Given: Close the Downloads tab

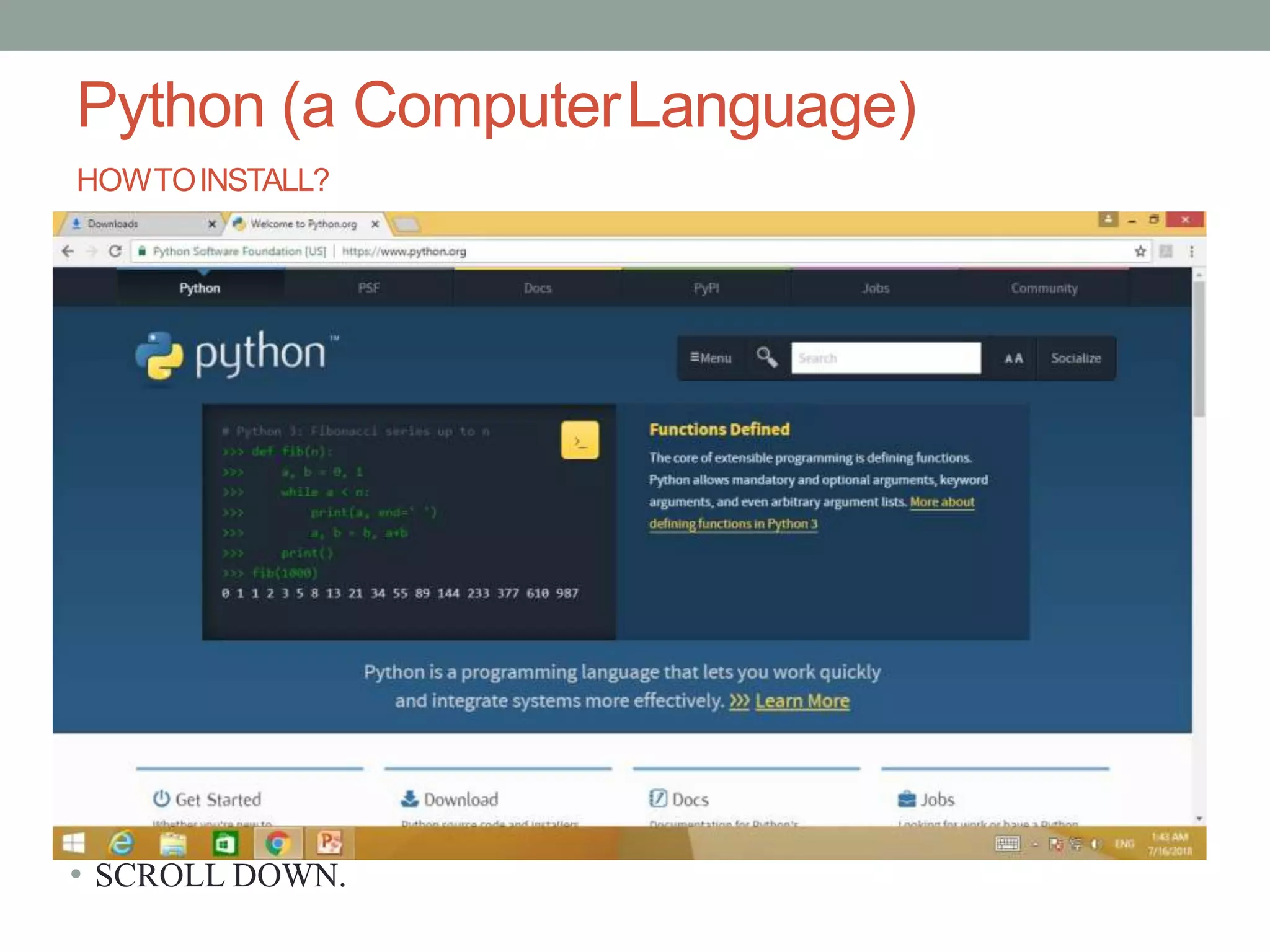Looking at the screenshot, I should (212, 224).
